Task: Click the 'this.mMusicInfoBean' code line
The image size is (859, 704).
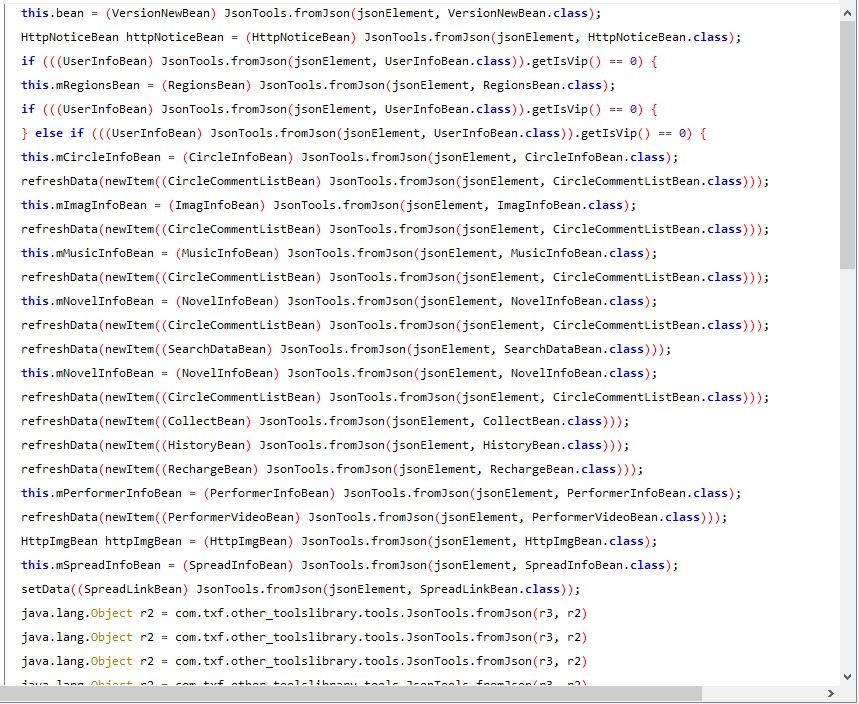Action: coord(339,253)
